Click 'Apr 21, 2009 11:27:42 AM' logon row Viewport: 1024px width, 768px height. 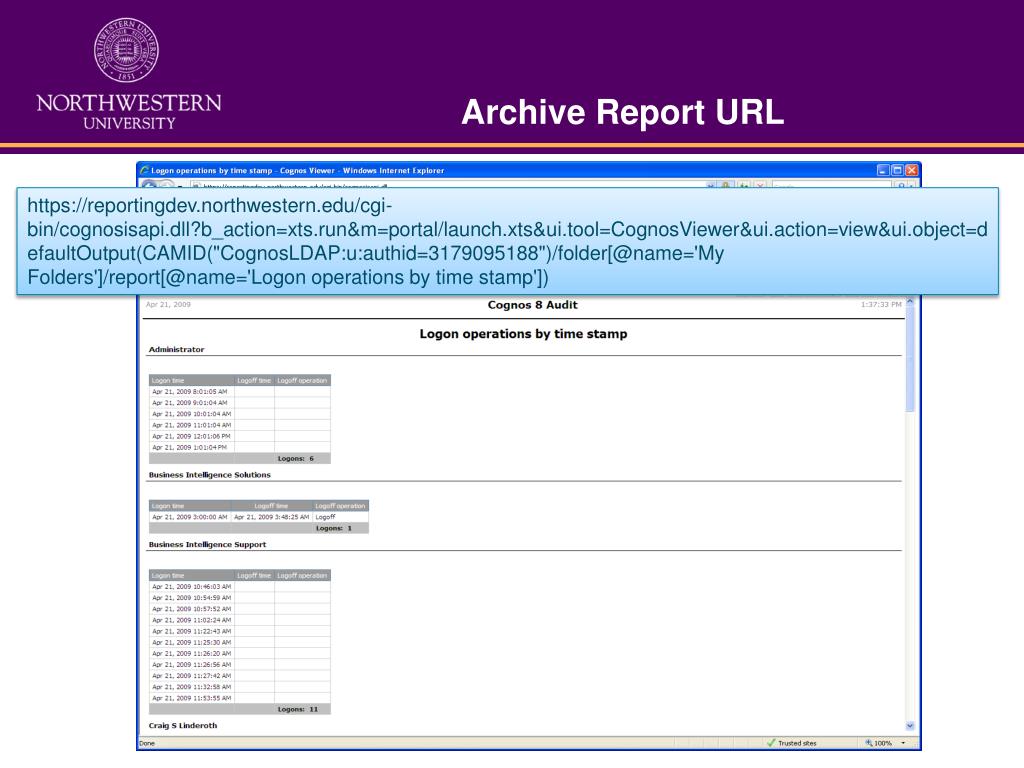240,676
